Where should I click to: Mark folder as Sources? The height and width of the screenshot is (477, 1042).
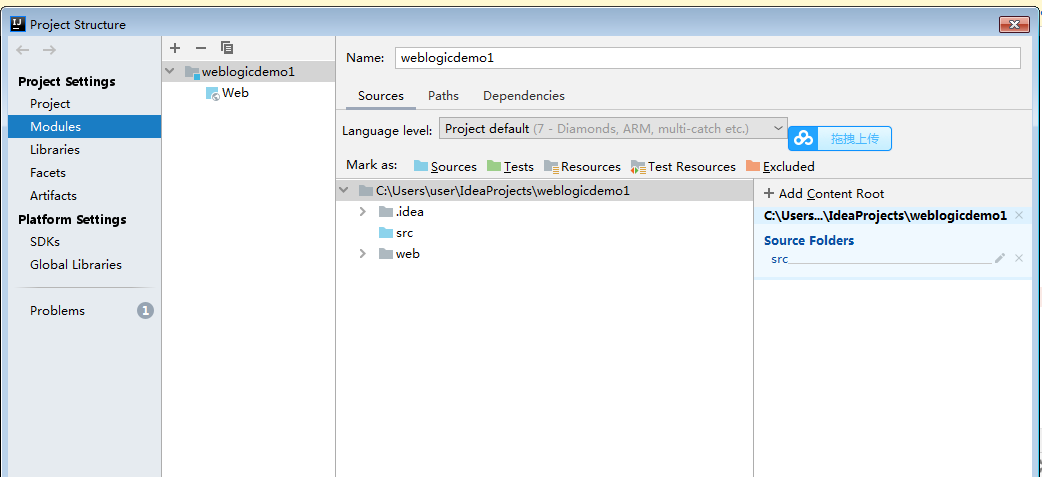(x=445, y=166)
